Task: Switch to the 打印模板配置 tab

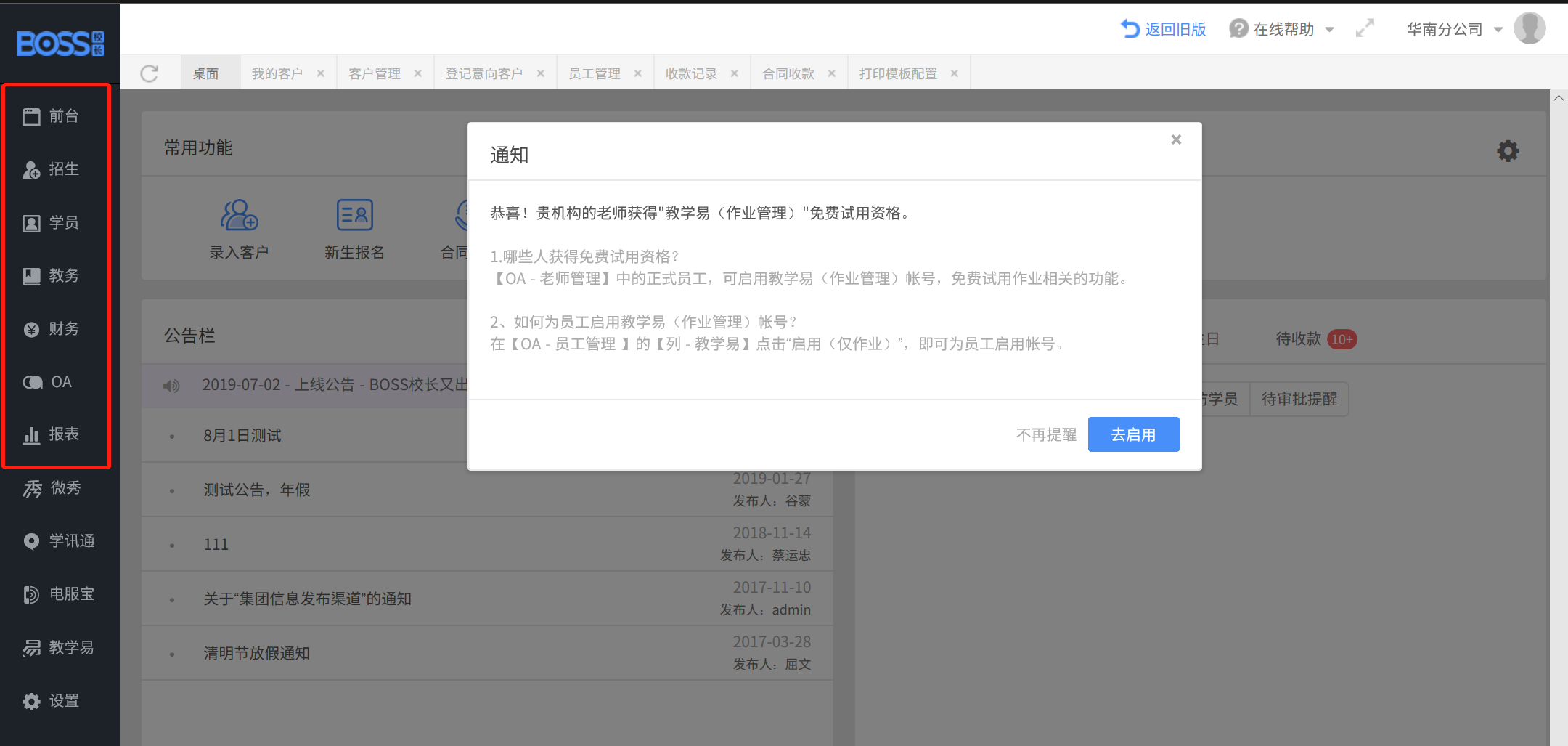Action: tap(898, 73)
